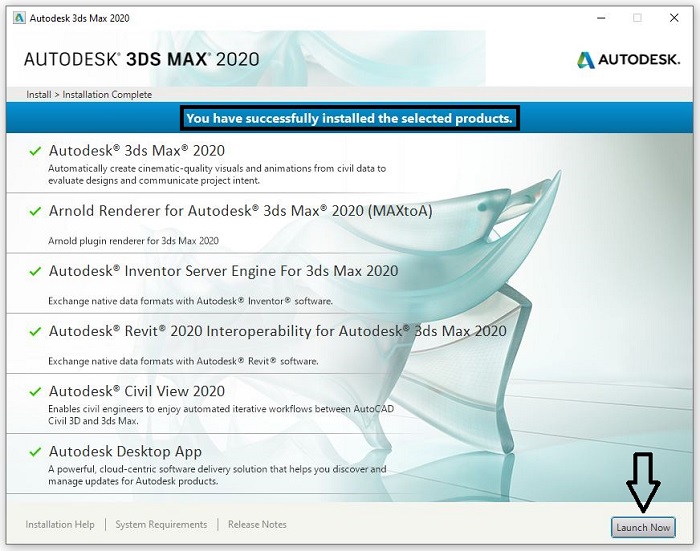The height and width of the screenshot is (551, 700).
Task: Click the checkmark beside Autodesk Civil View 2020
Action: [x=35, y=392]
